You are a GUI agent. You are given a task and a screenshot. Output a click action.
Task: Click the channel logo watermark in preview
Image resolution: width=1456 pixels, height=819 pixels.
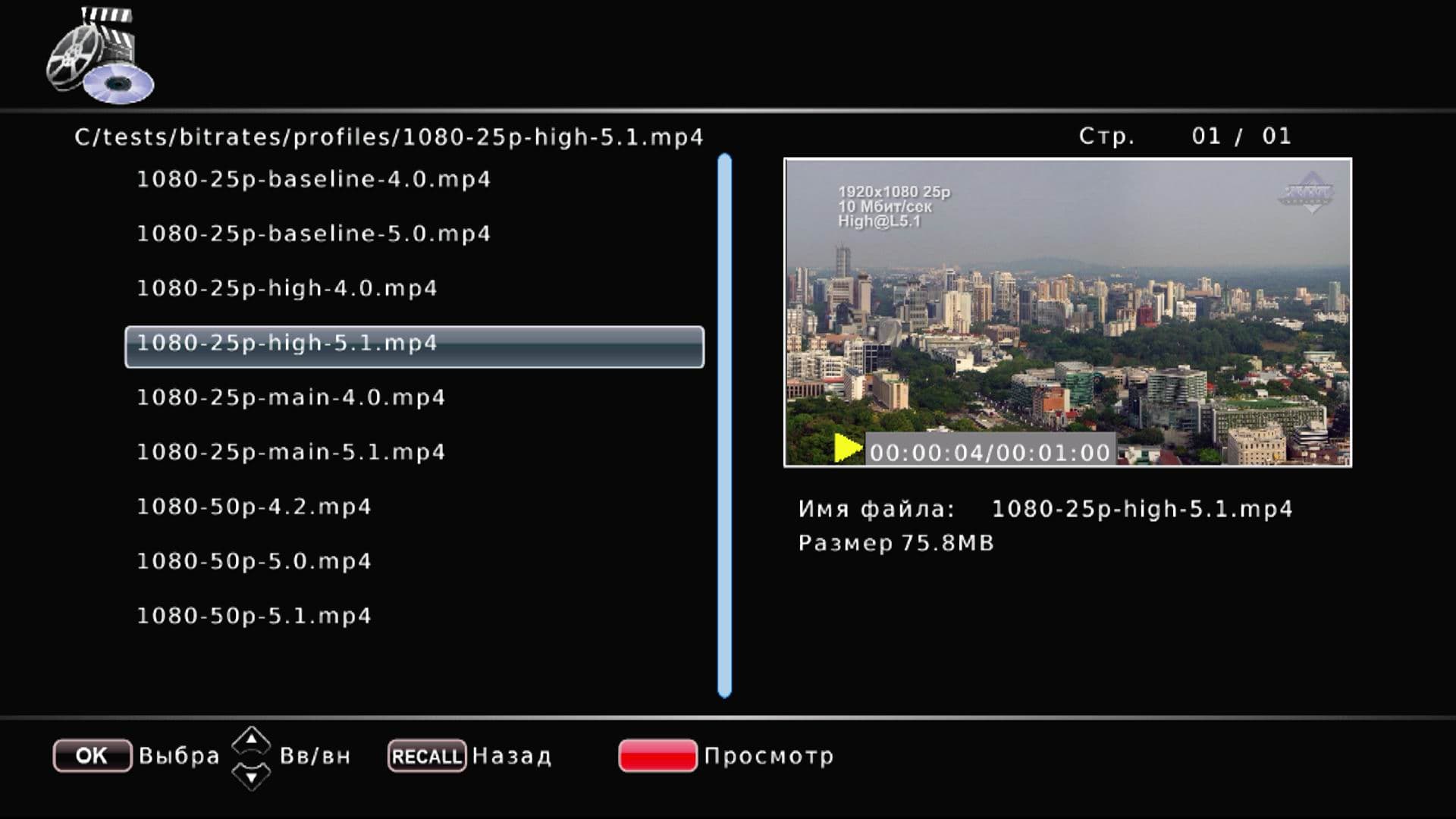click(1306, 193)
